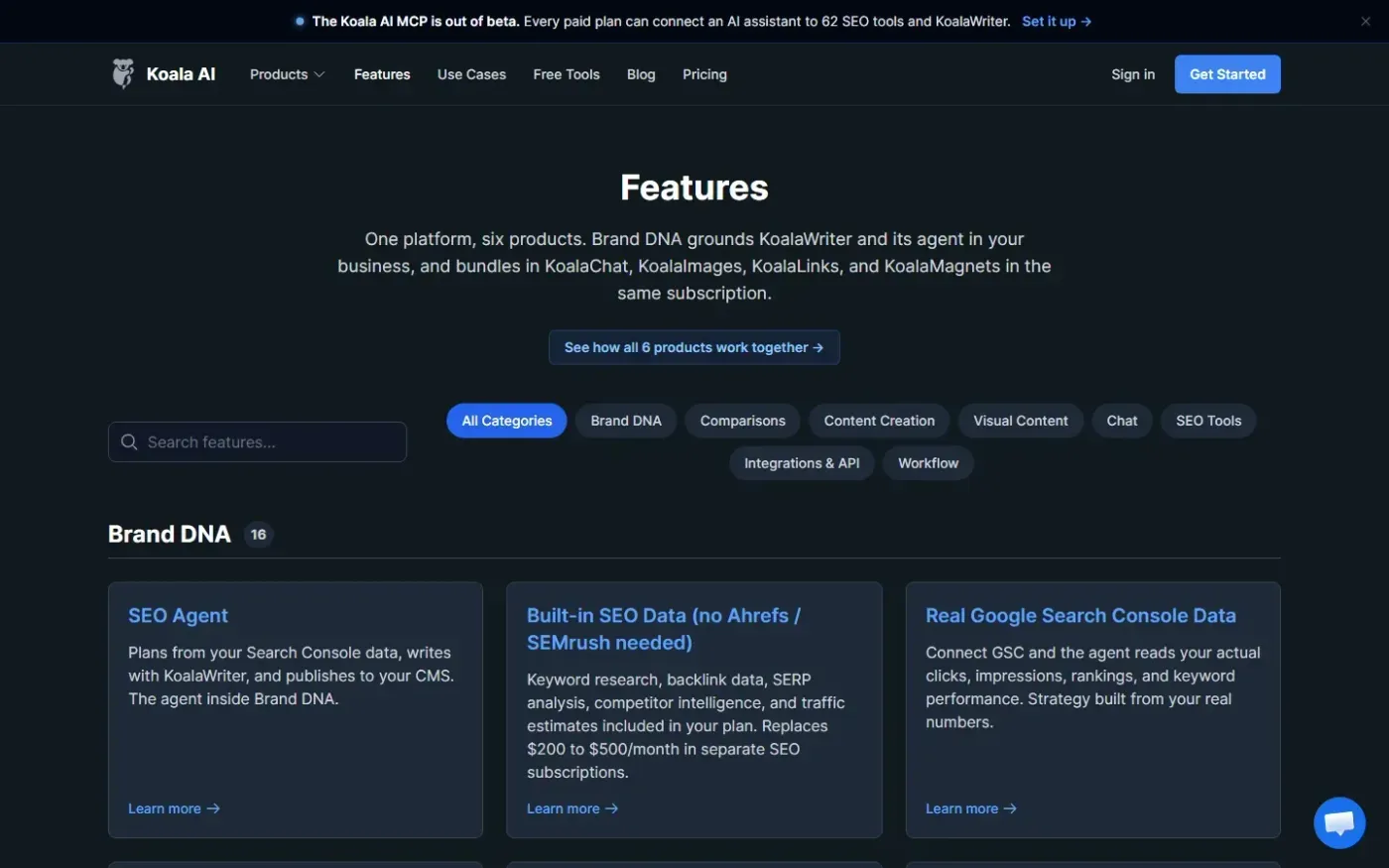1389x868 pixels.
Task: Show SEO Tools category features
Action: click(x=1208, y=421)
